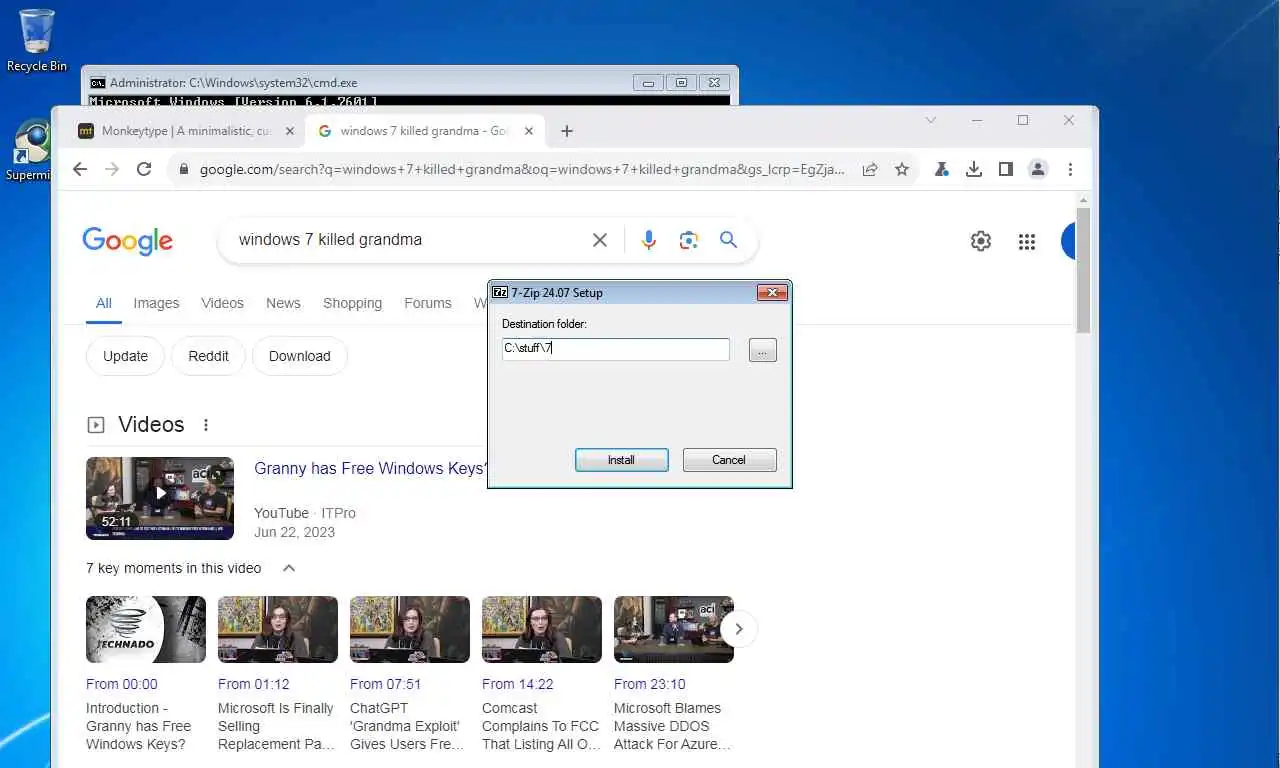This screenshot has width=1280, height=768.
Task: Click the Supermium desktop shortcut
Action: (30, 150)
